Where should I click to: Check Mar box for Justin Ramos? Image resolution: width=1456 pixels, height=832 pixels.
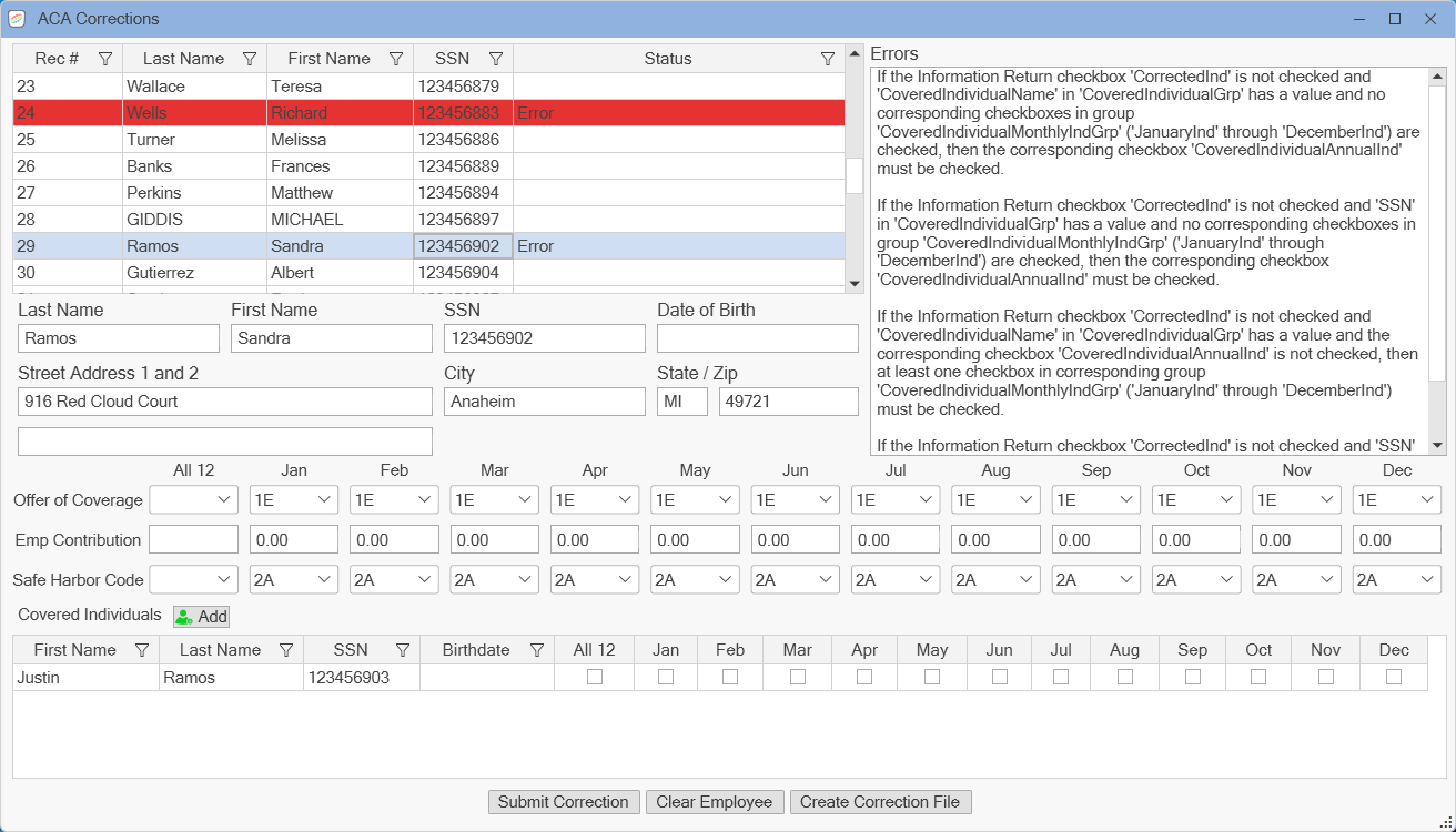[x=797, y=677]
